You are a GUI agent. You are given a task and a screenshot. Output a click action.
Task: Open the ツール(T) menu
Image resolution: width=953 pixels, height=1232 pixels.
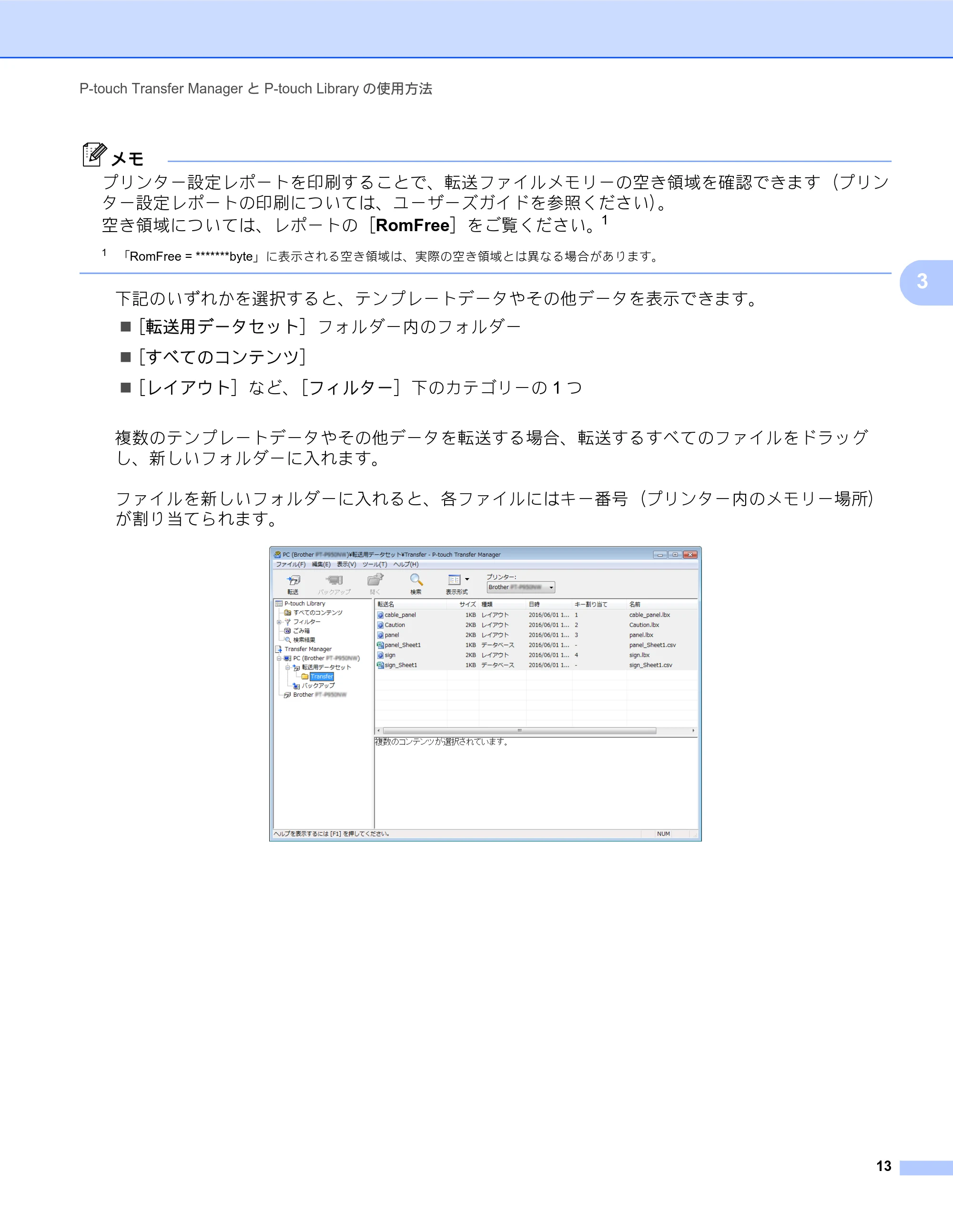(375, 564)
